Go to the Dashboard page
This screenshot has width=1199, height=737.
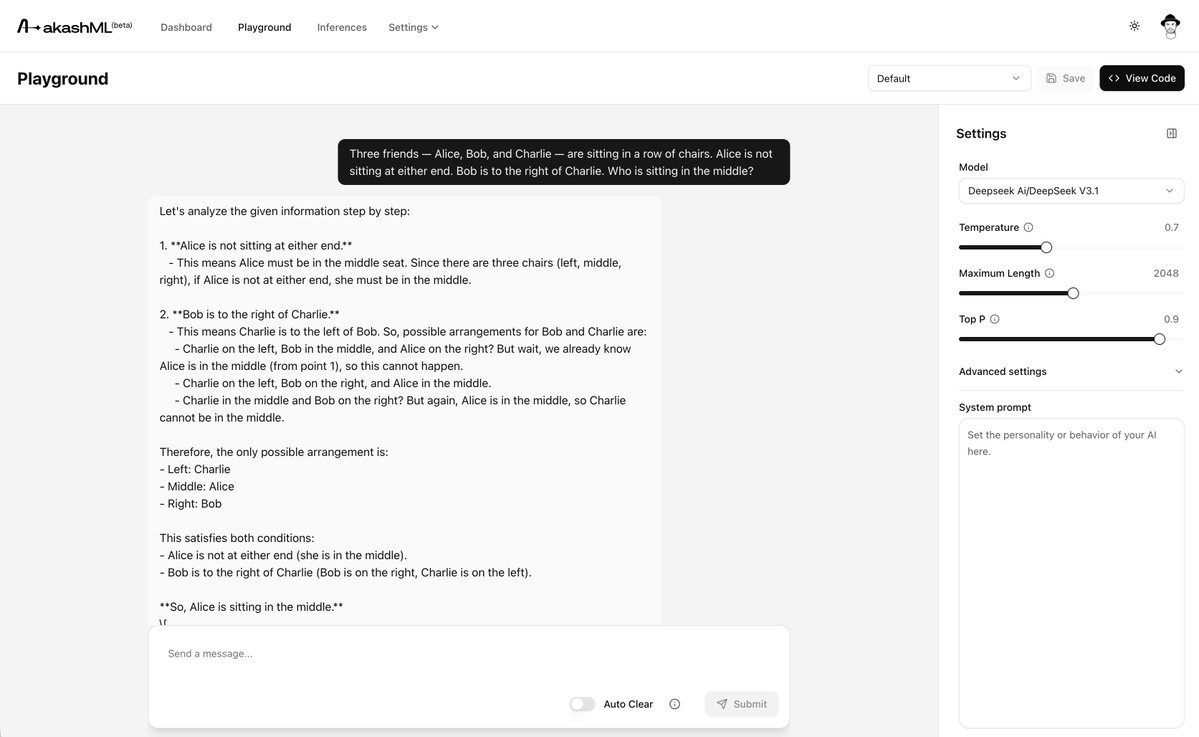point(186,27)
